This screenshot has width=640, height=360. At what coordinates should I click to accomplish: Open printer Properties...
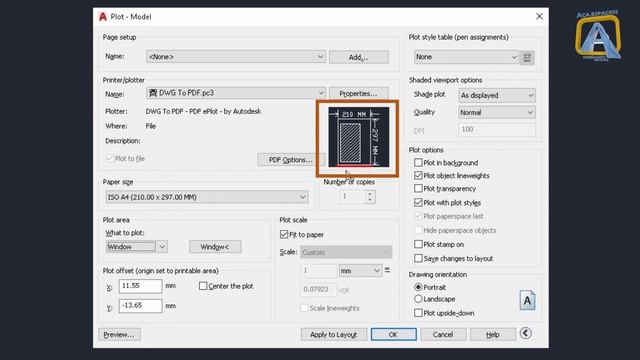[358, 93]
